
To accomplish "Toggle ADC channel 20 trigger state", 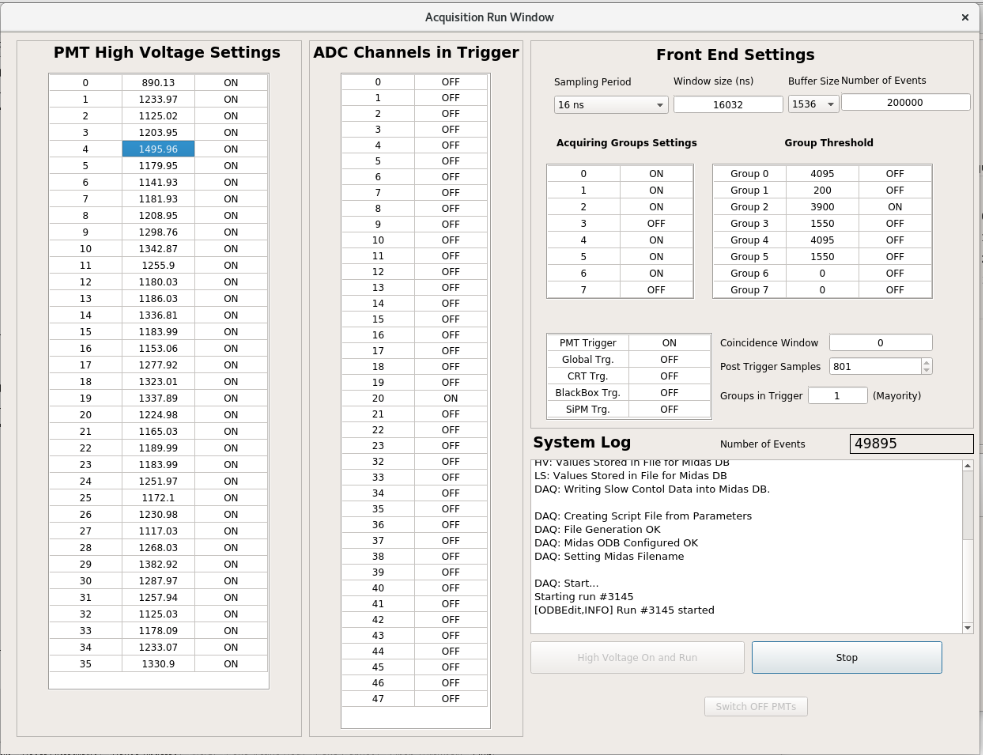I will click(450, 398).
